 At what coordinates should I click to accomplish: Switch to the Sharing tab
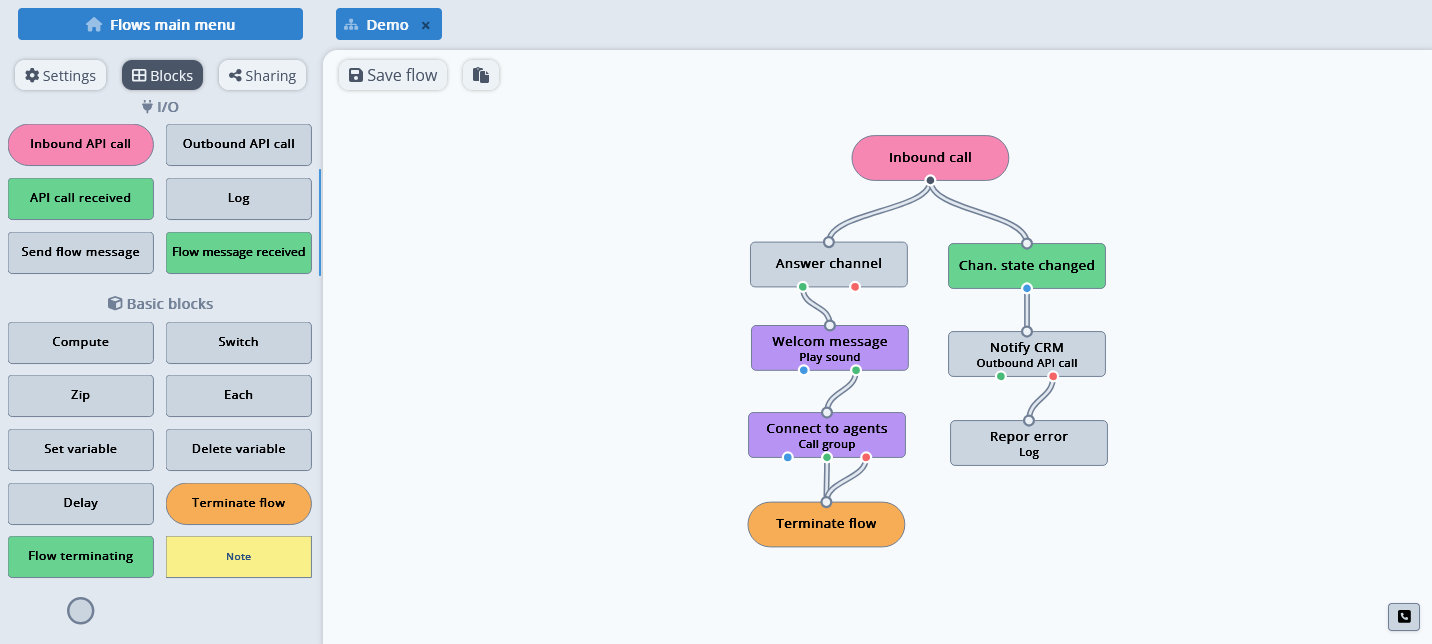click(x=262, y=76)
